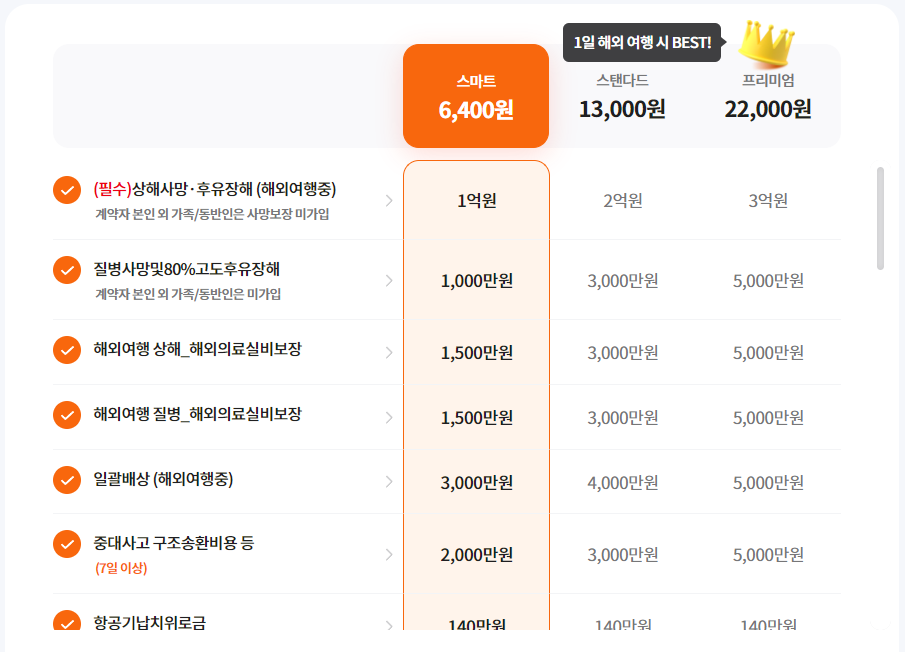Click the 3억원 cell under 프리미엄
905x652 pixels.
(x=766, y=200)
